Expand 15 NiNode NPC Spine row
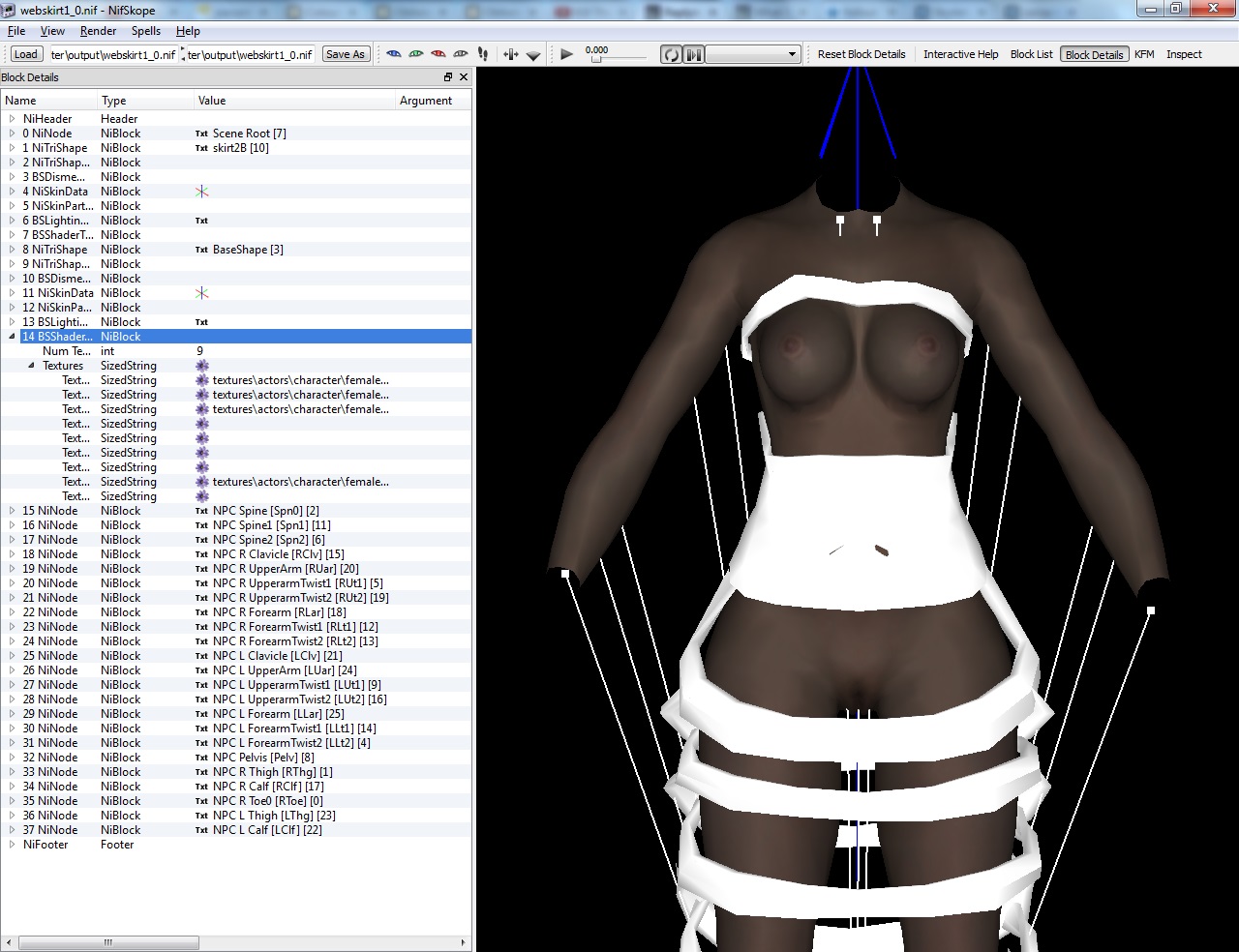The width and height of the screenshot is (1239, 952). 12,511
